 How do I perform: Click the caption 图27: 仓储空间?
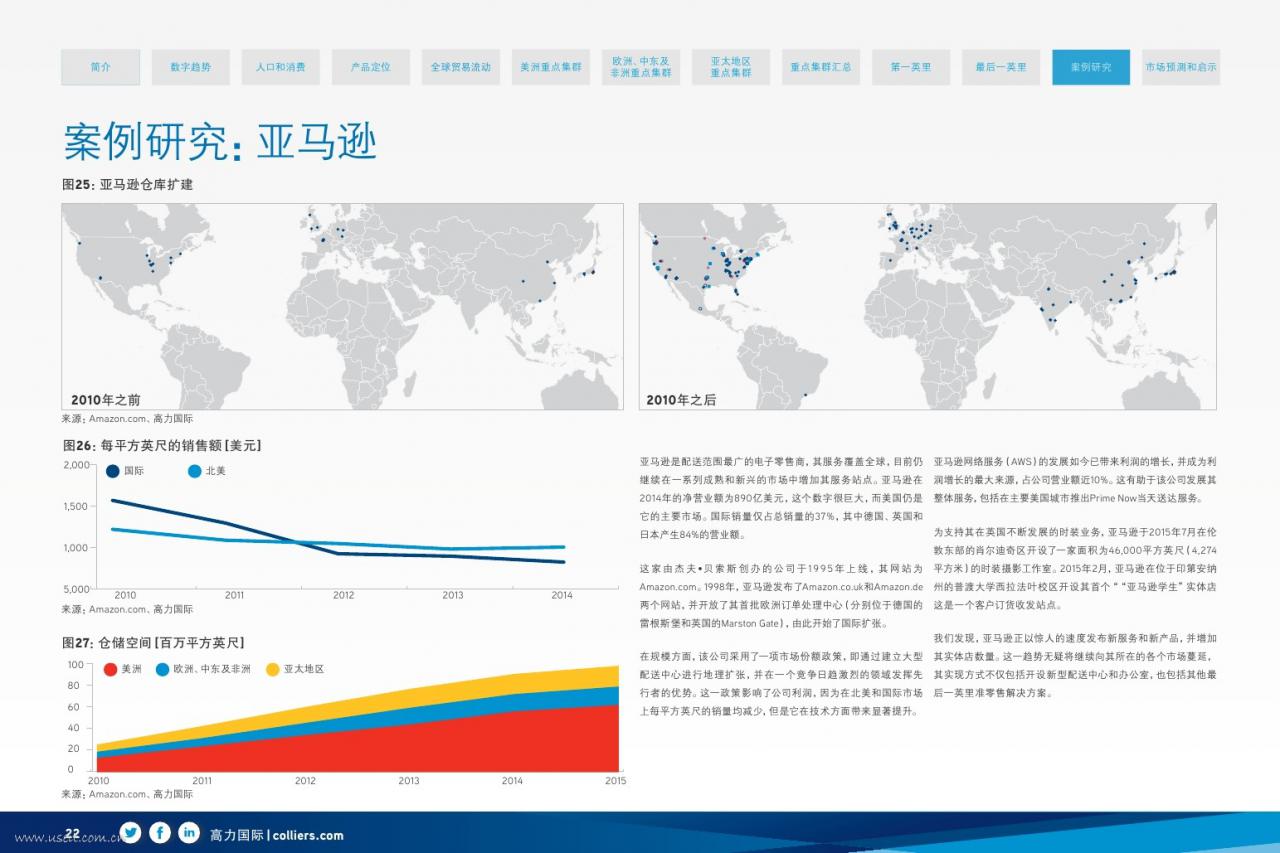(153, 642)
